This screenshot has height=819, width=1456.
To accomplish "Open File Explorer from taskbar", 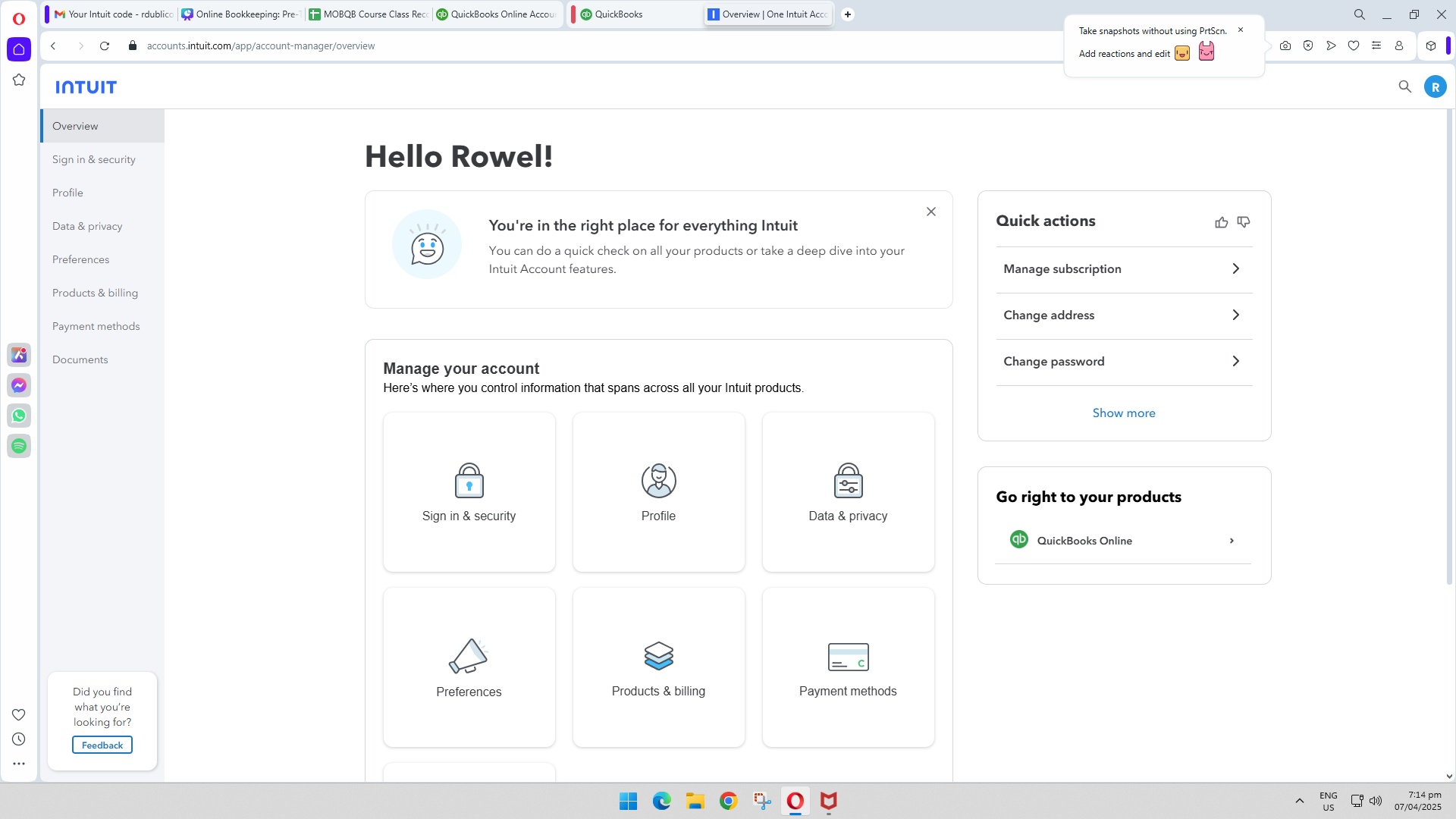I will 695,801.
